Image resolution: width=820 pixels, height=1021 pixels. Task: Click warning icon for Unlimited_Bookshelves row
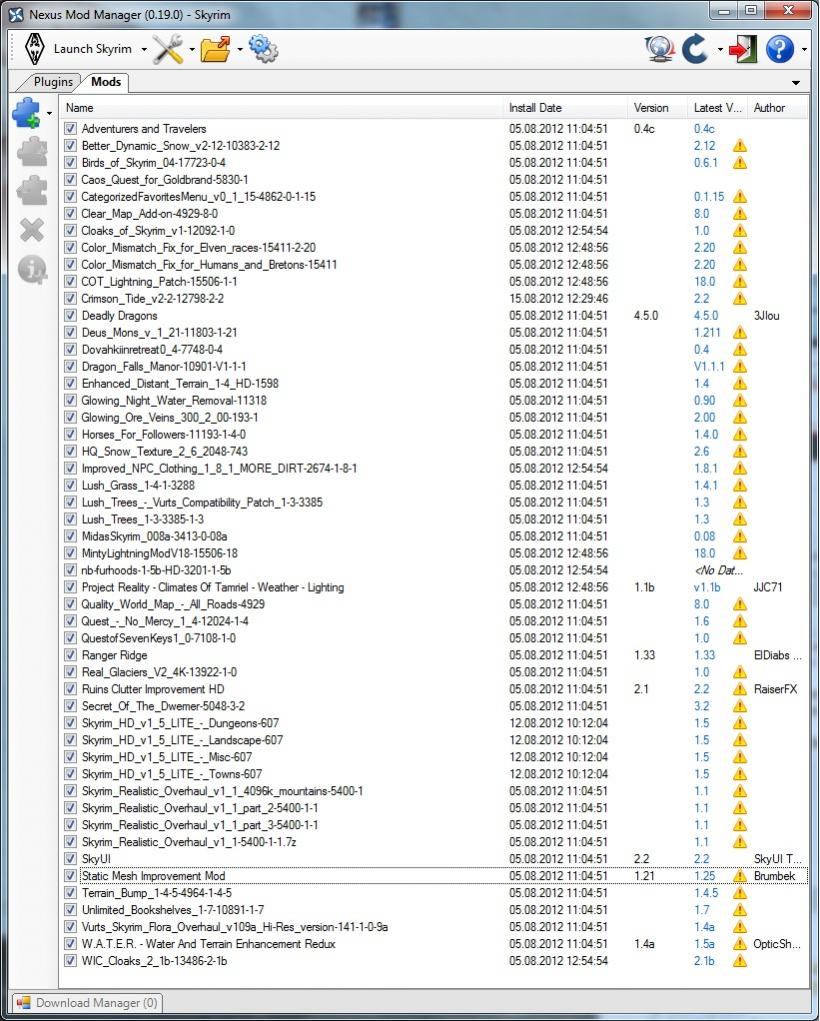(739, 910)
